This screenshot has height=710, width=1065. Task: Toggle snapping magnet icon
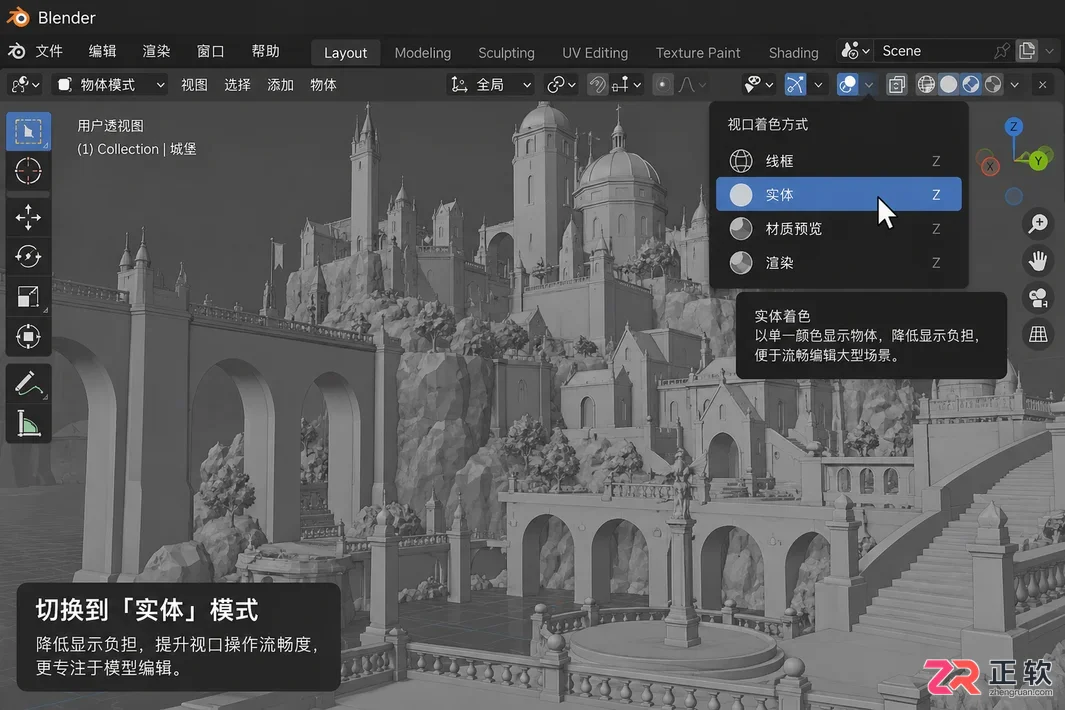[x=597, y=85]
